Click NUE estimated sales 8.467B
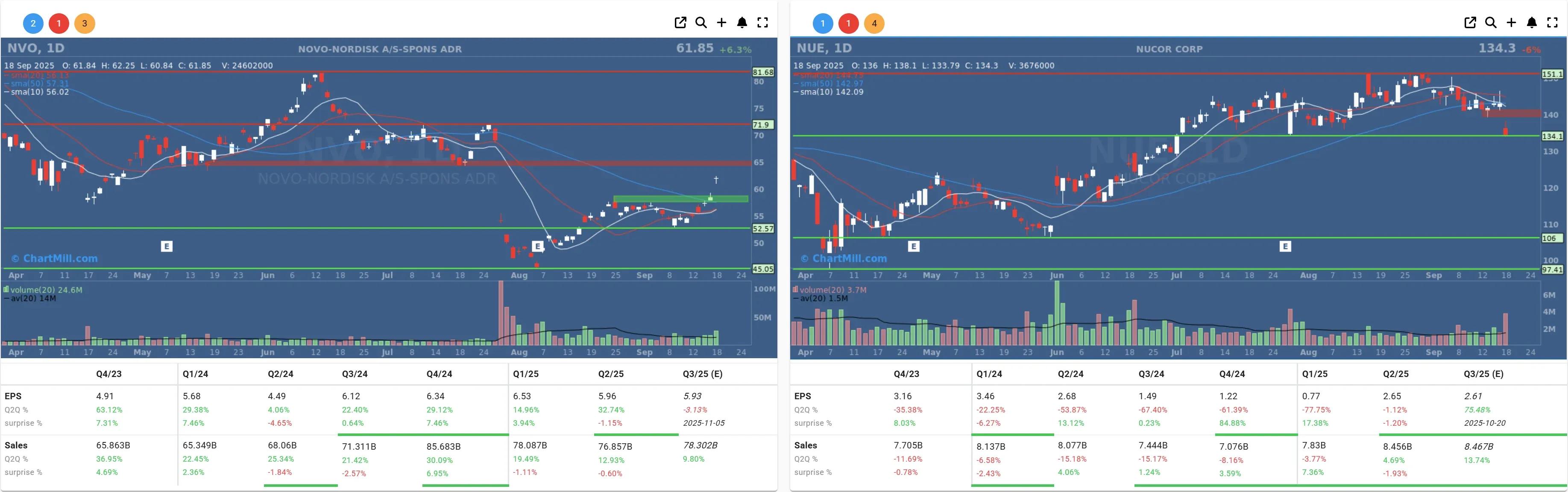Viewport: 1568px width, 492px height. click(x=1479, y=446)
